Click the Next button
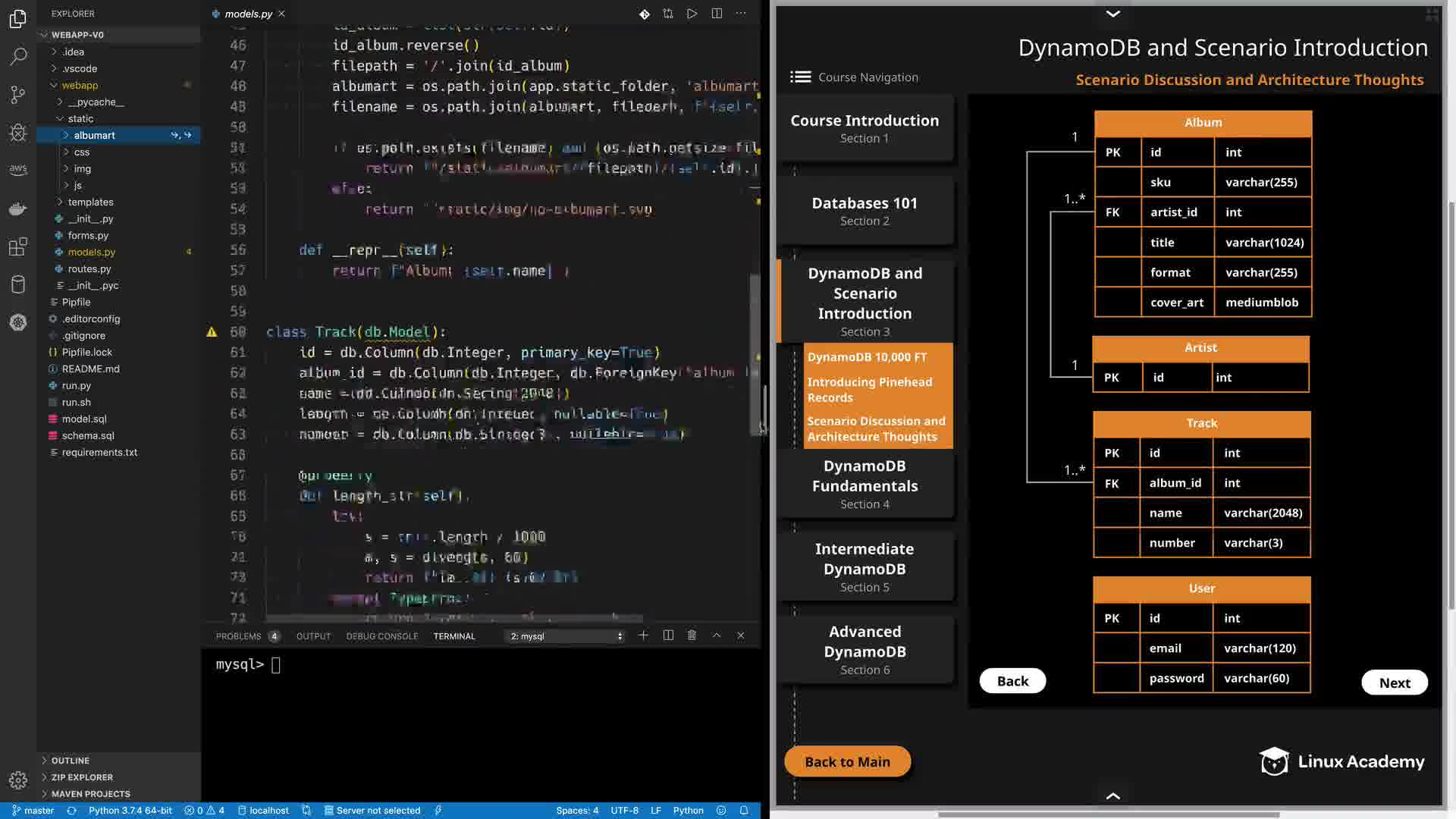The height and width of the screenshot is (819, 1456). click(1394, 682)
